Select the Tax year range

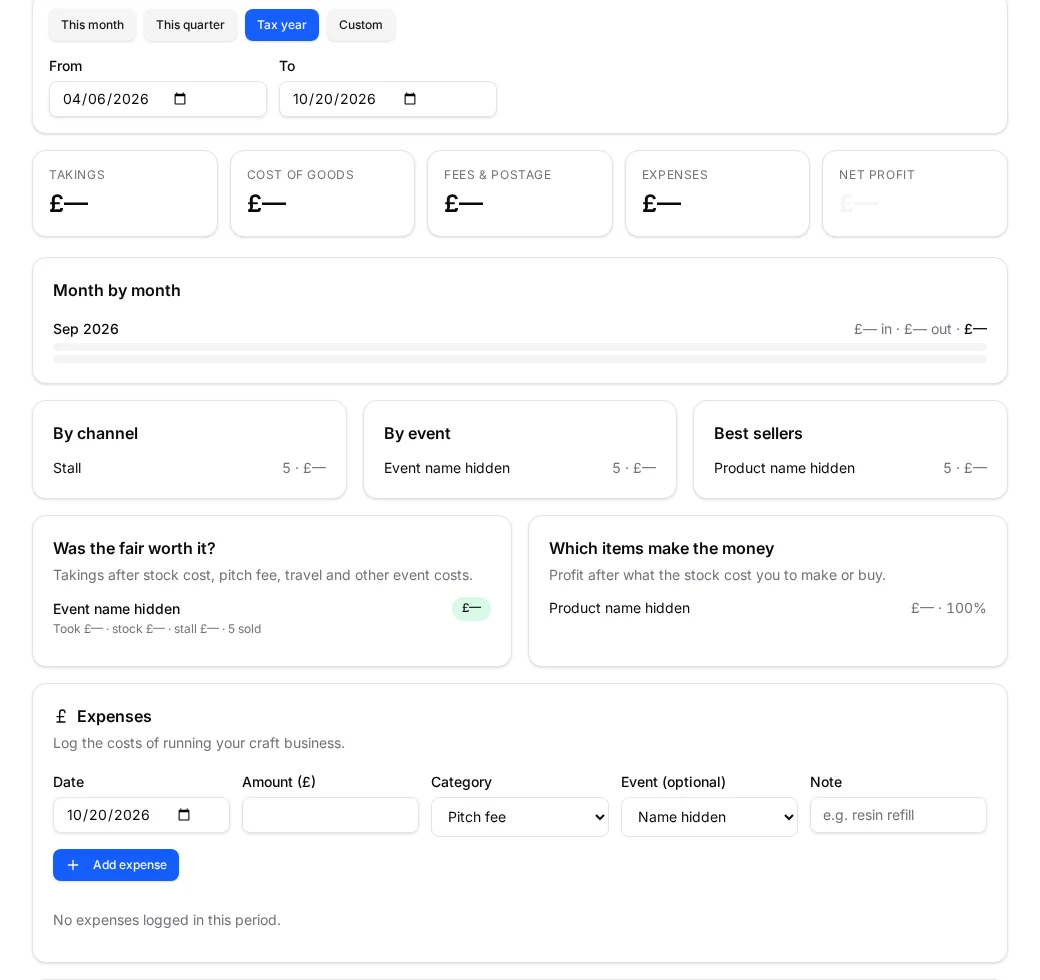tap(282, 25)
